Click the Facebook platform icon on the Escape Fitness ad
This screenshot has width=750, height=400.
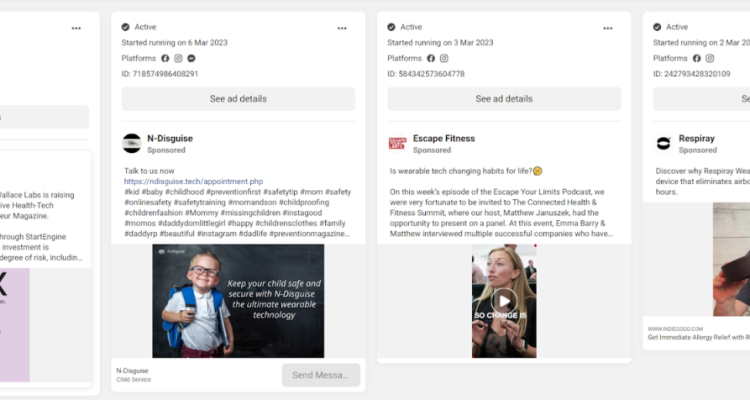click(431, 58)
